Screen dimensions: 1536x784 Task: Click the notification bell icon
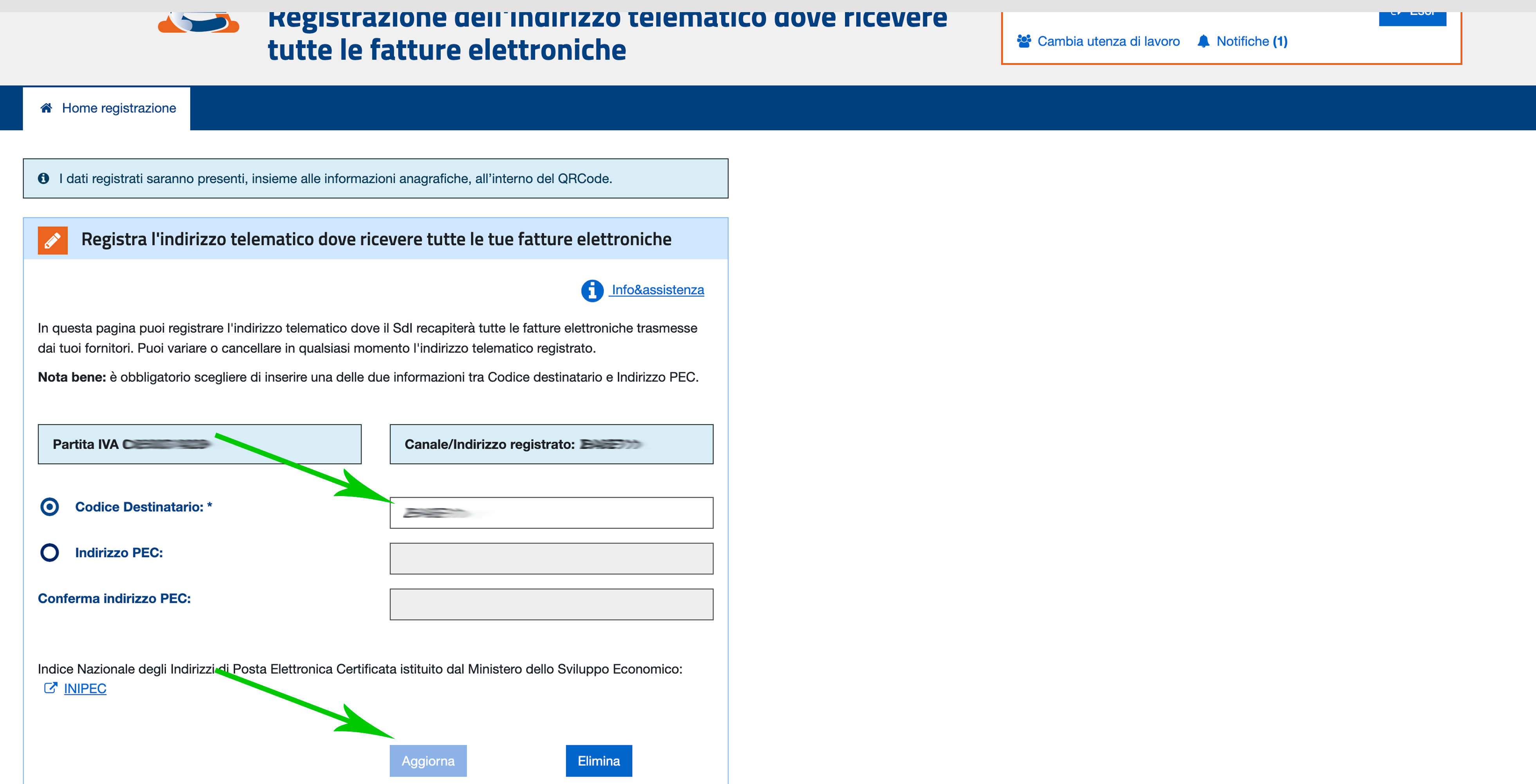pos(1203,41)
